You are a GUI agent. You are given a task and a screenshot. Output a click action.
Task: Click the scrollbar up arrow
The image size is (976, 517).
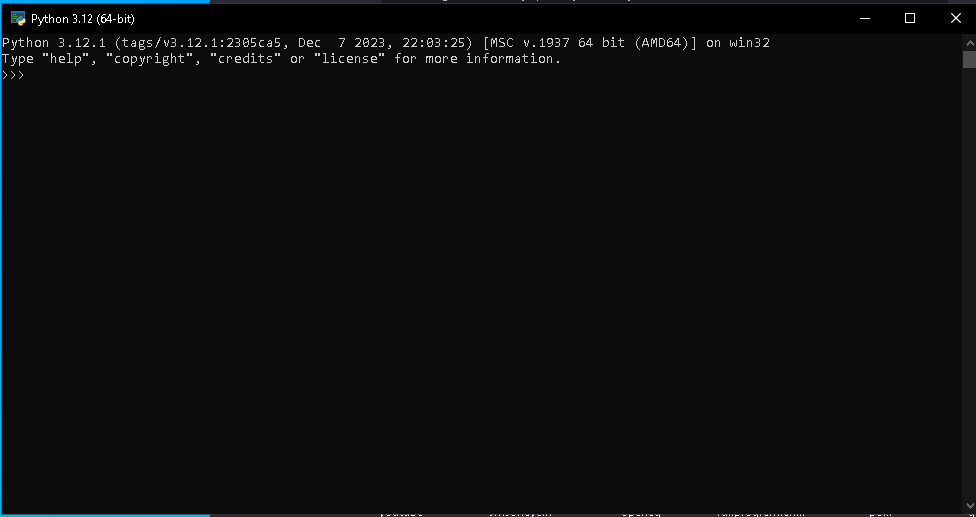[969, 42]
